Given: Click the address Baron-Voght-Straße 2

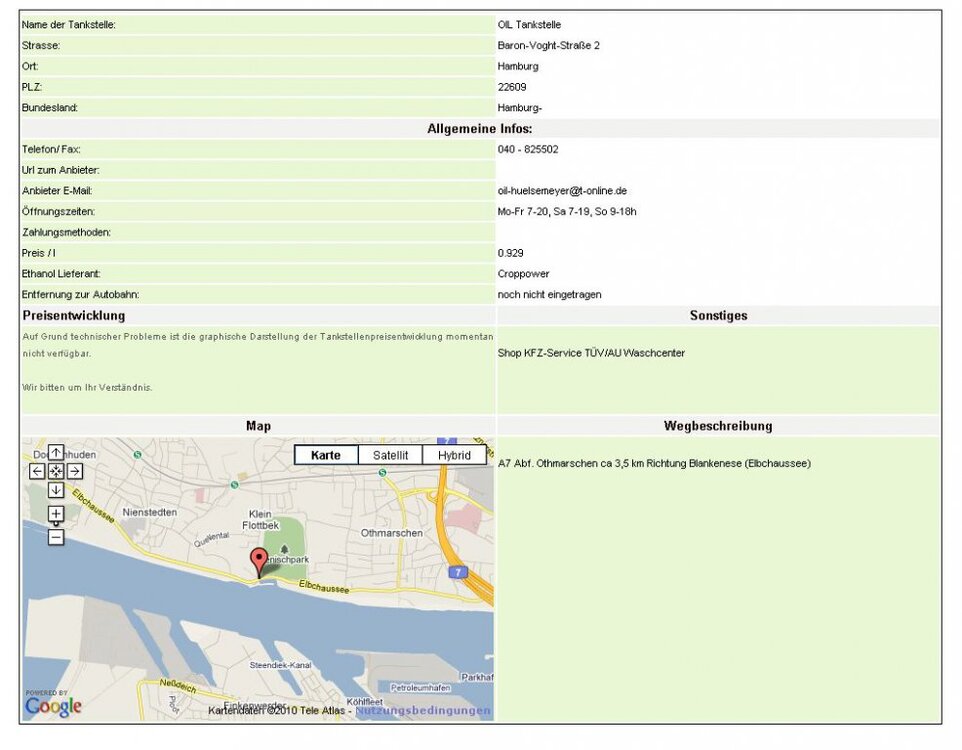Looking at the screenshot, I should pyautogui.click(x=548, y=45).
